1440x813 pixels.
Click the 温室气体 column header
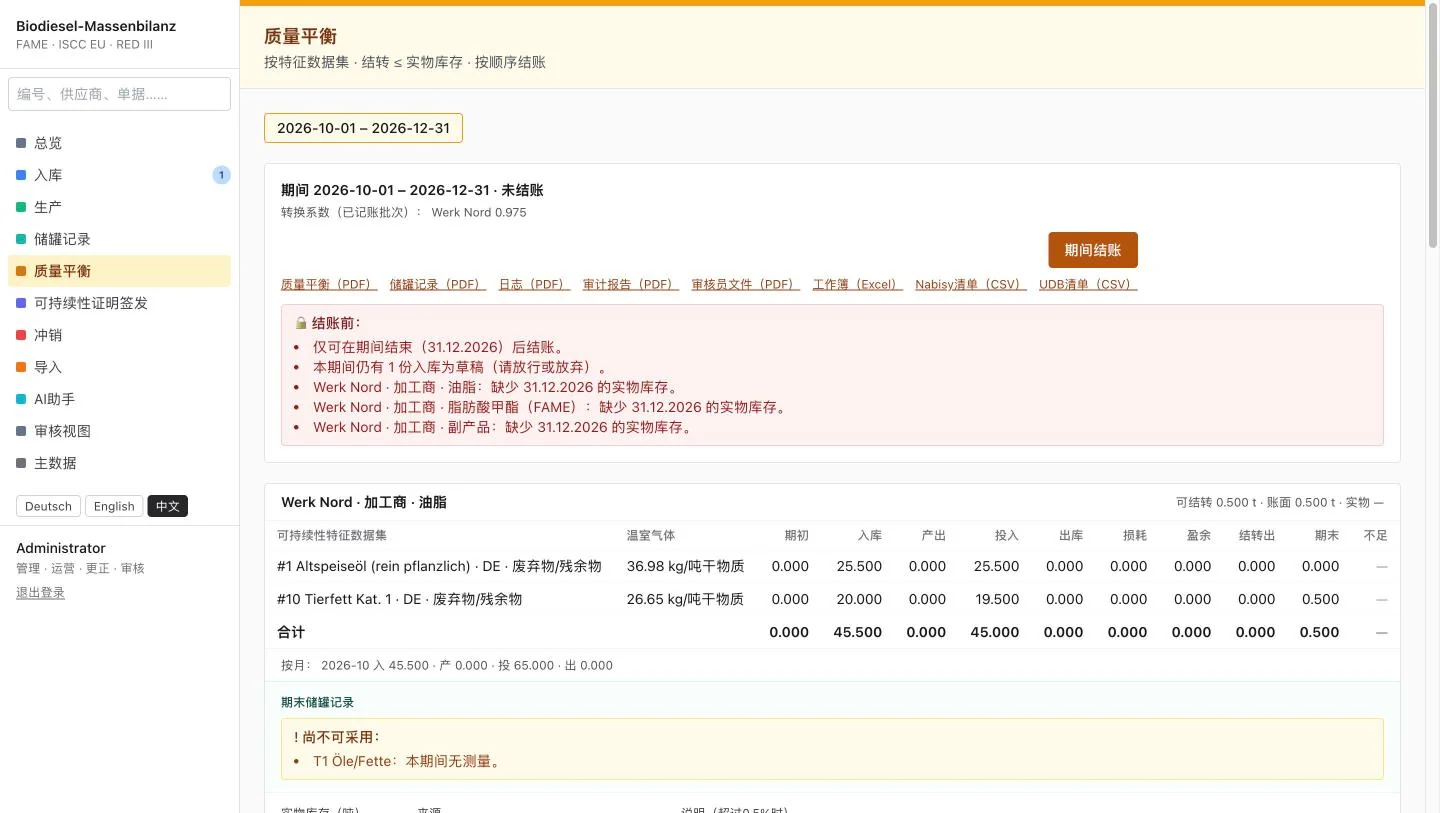pyautogui.click(x=651, y=535)
